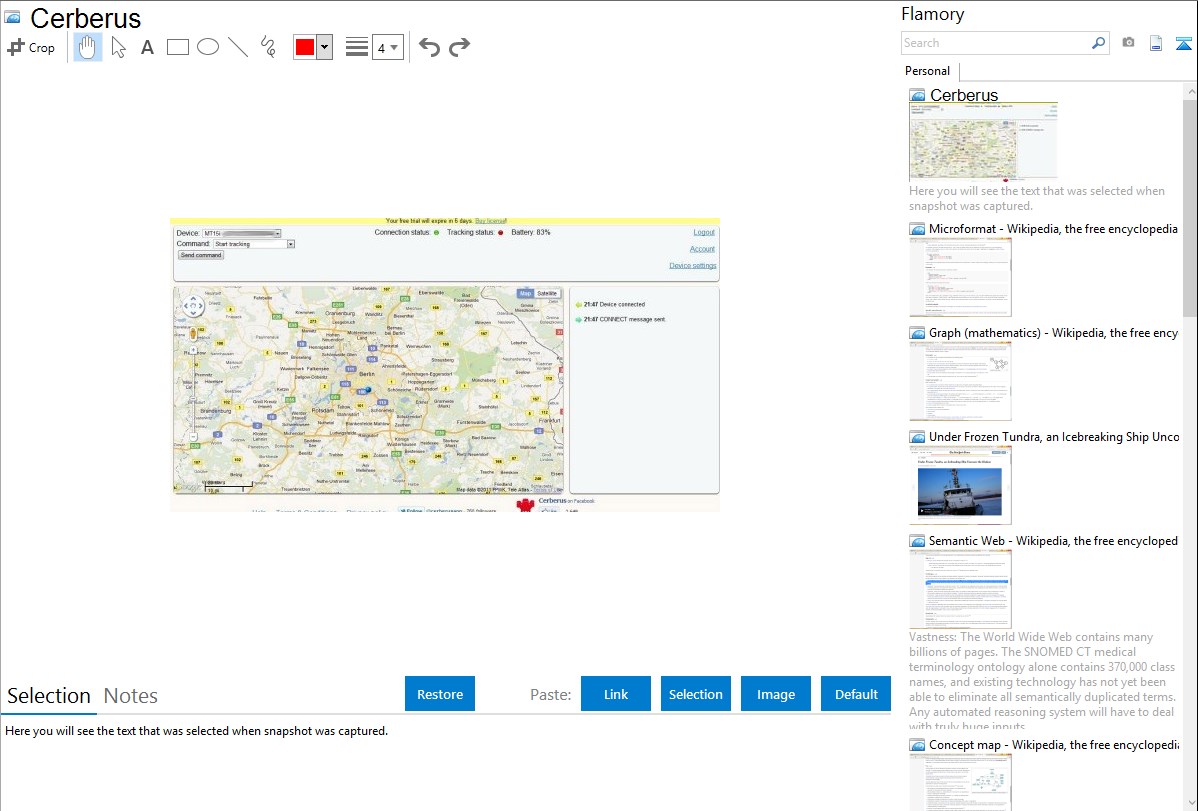
Task: Undo the last edit
Action: [429, 47]
